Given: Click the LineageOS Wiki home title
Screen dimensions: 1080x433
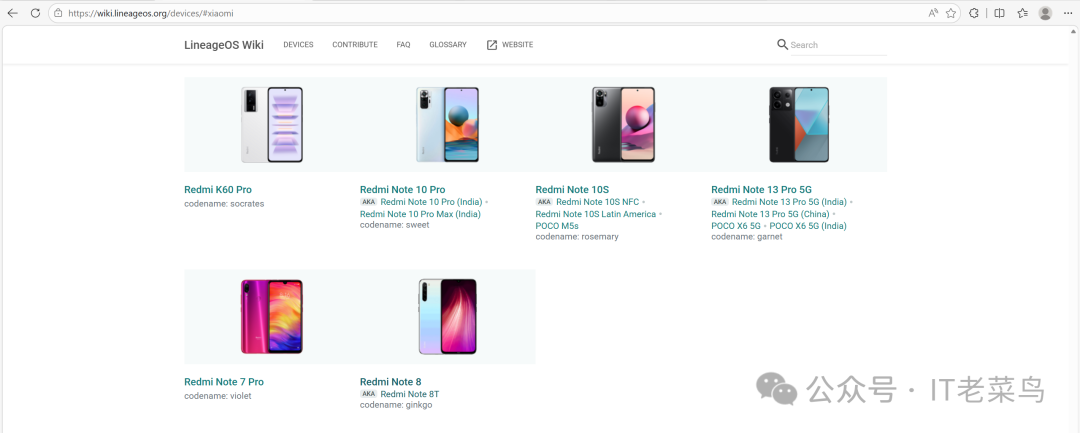Looking at the screenshot, I should (x=224, y=45).
